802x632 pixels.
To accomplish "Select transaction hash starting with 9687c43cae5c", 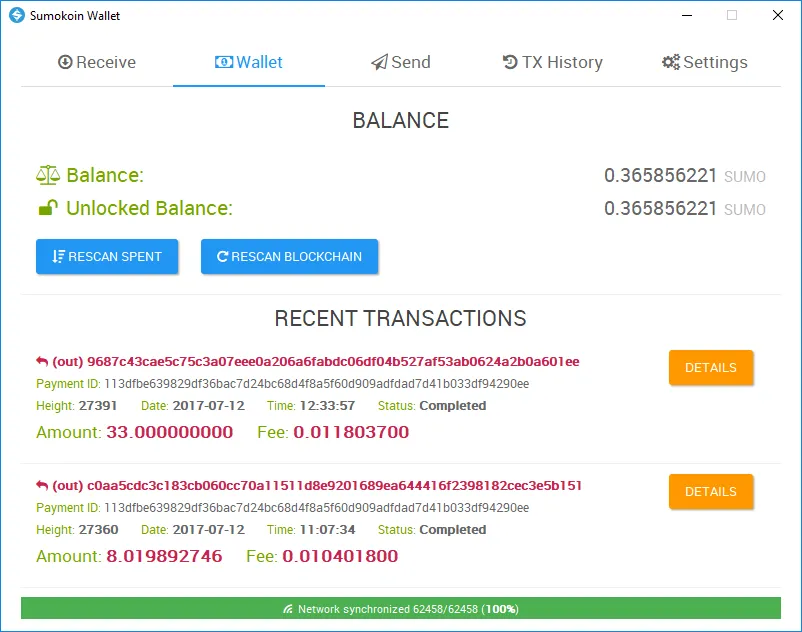I will [x=333, y=362].
